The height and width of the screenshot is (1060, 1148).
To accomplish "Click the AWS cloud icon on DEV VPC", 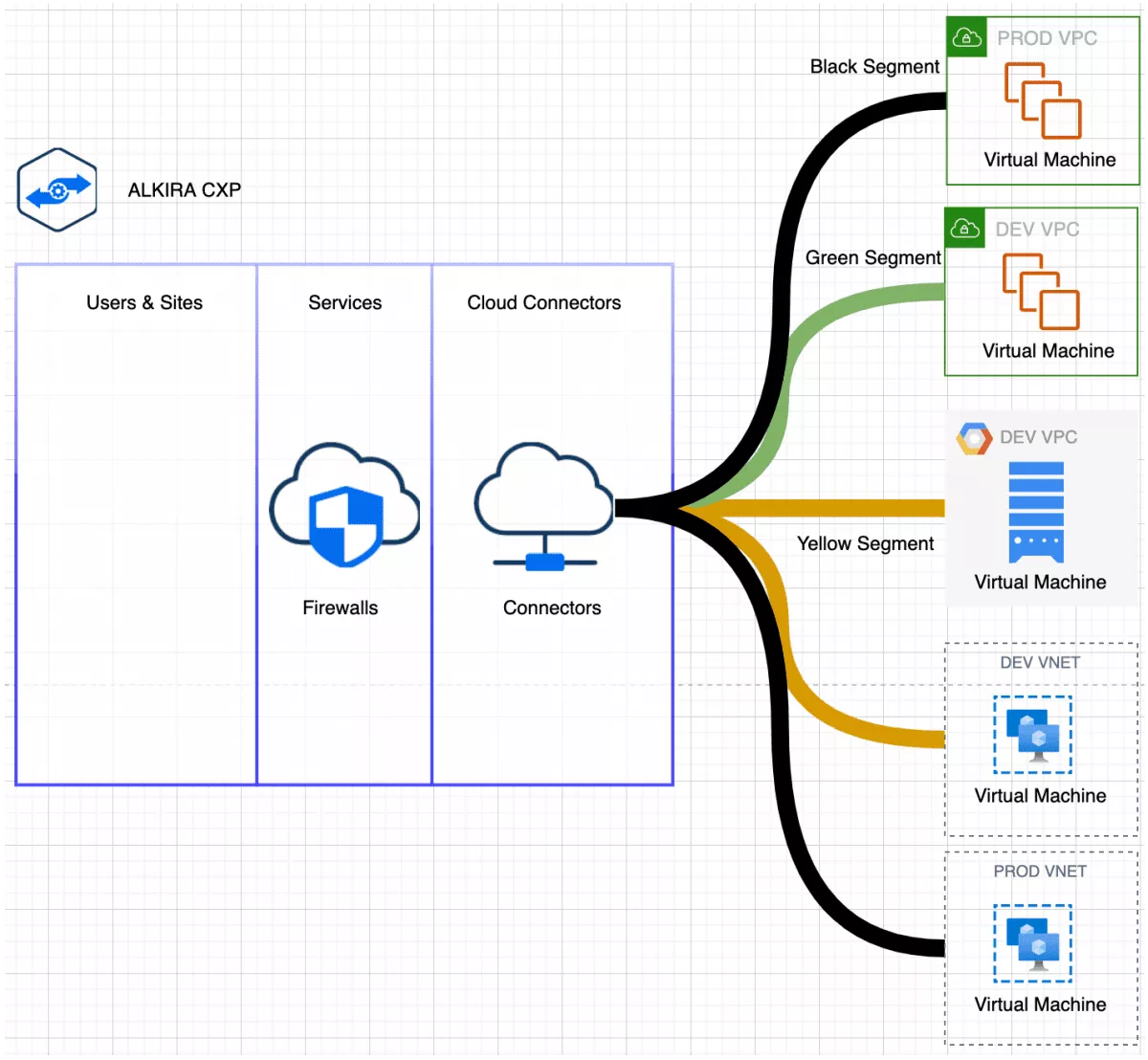I will tap(966, 228).
